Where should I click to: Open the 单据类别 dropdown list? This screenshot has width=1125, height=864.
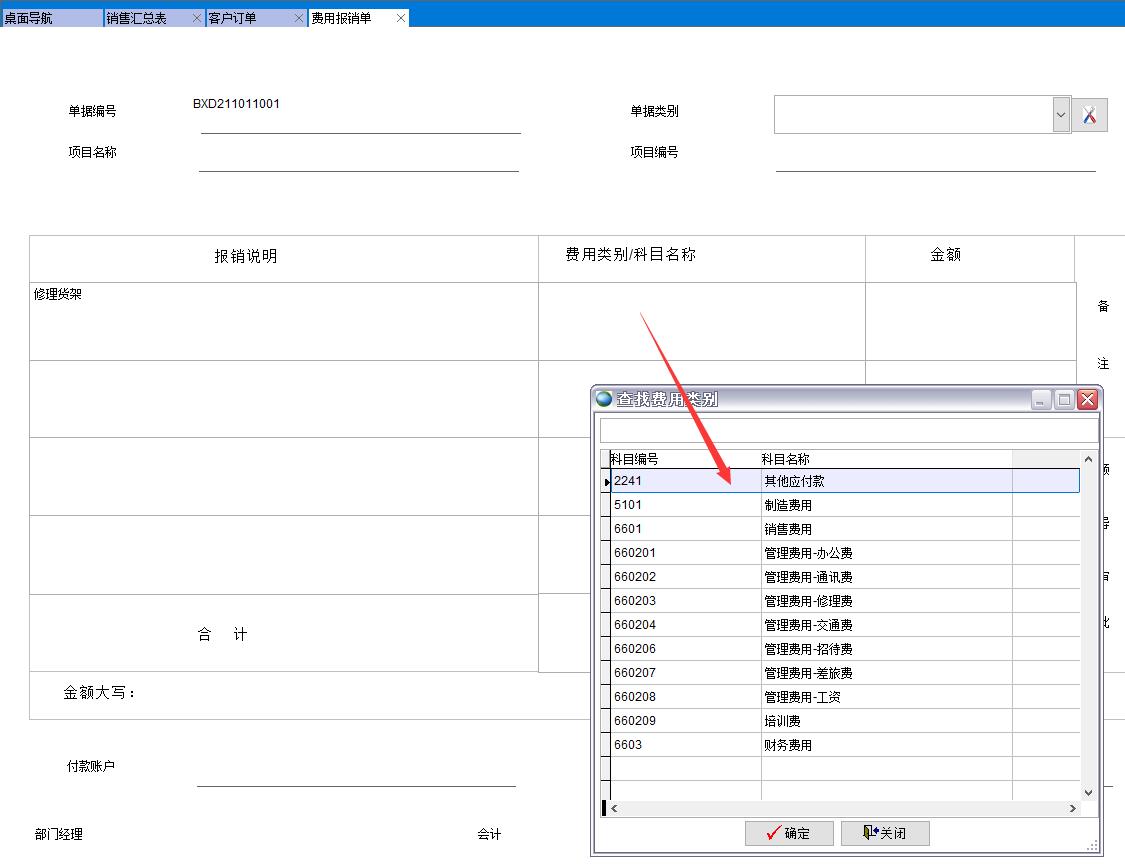[x=1060, y=113]
